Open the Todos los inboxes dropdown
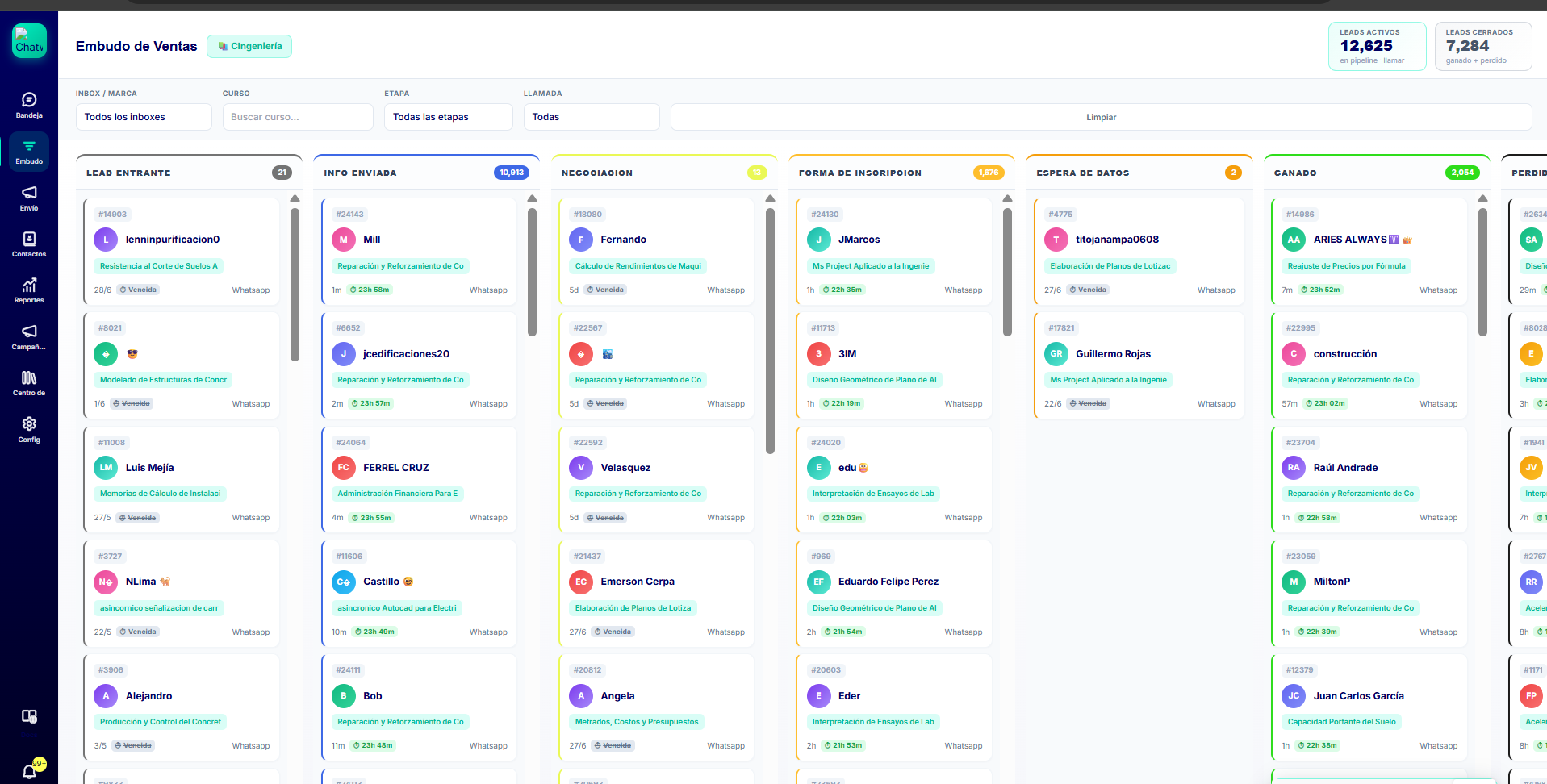The image size is (1547, 784). point(144,117)
